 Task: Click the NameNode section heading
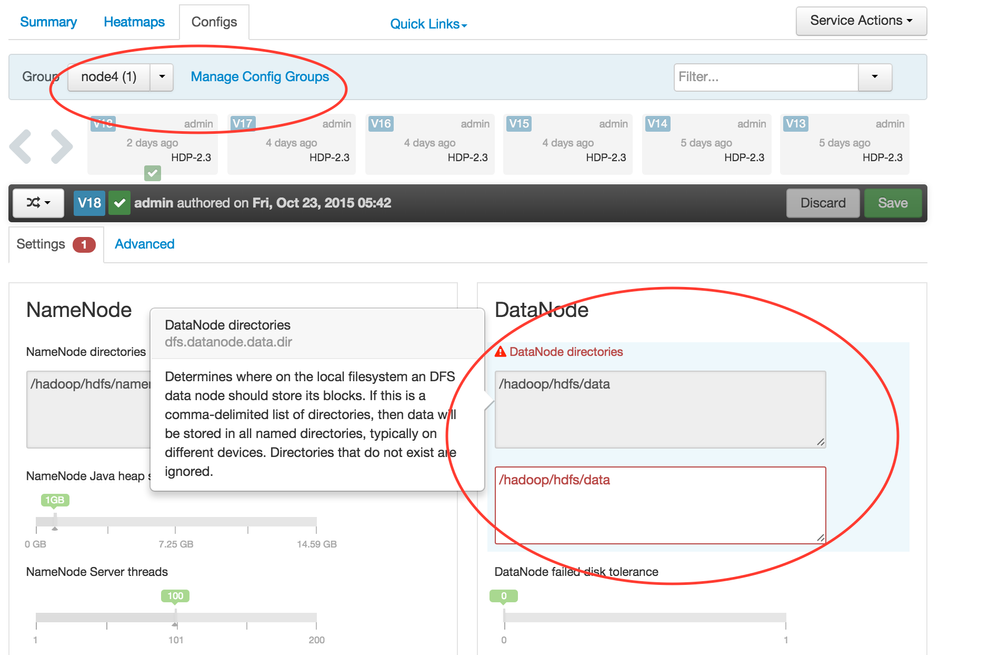tap(79, 310)
